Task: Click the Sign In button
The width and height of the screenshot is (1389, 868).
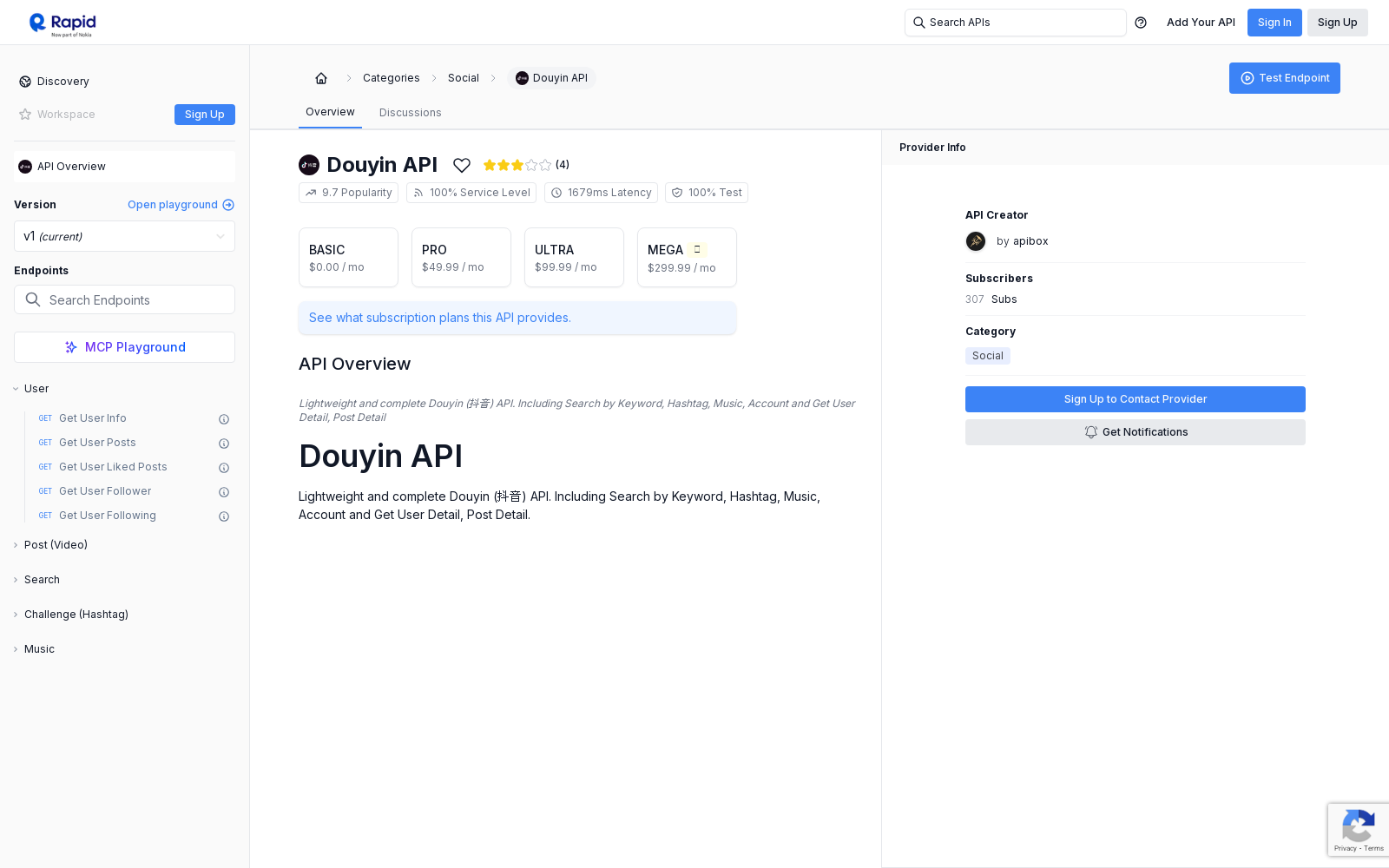Action: point(1274,23)
